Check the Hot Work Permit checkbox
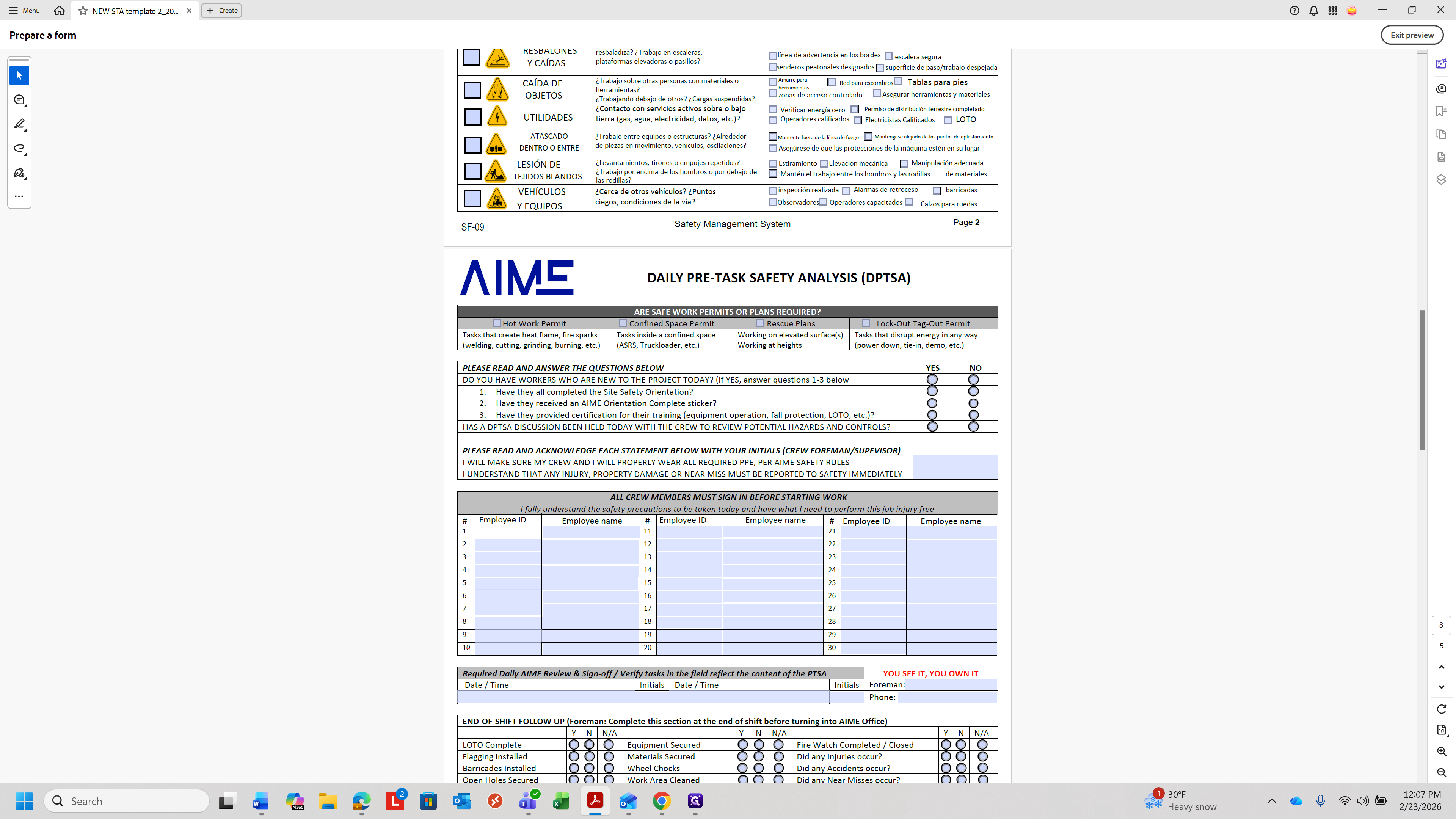Screen dimensions: 1456x819 coord(497,323)
